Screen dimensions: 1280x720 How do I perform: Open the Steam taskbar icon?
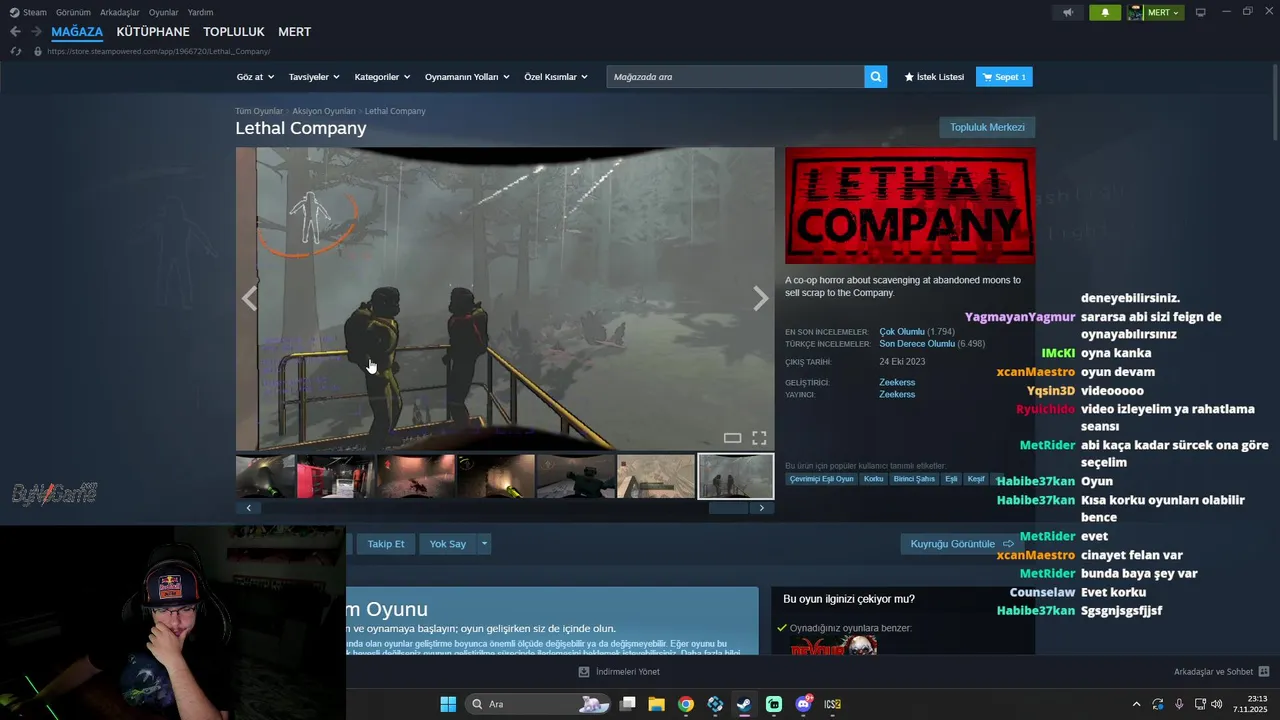[x=744, y=704]
